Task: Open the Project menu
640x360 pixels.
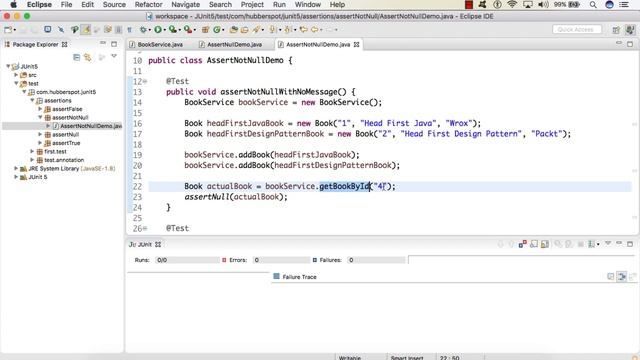Action: click(252, 4)
